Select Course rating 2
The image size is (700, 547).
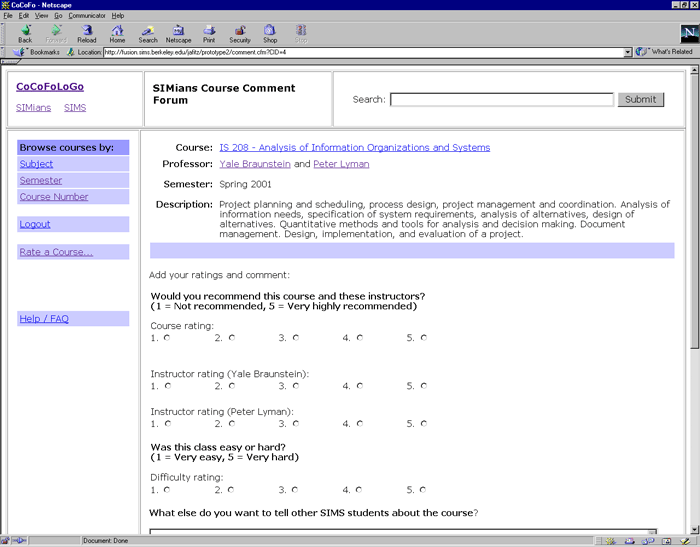pos(232,338)
